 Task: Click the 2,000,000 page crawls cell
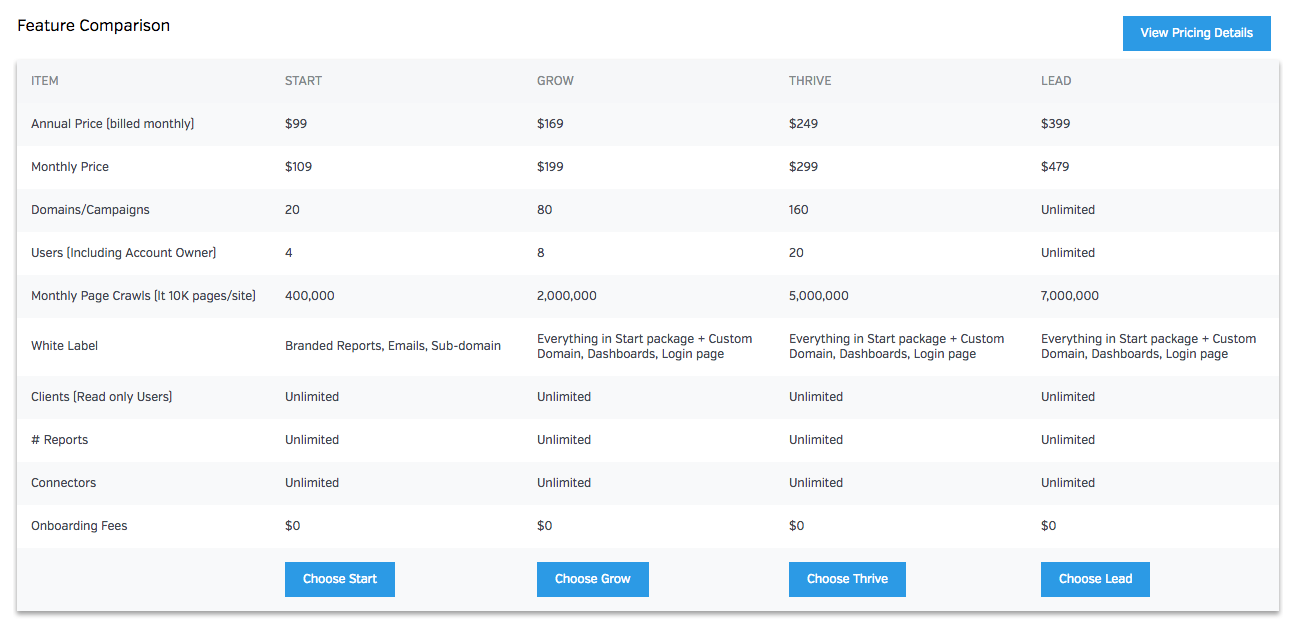566,296
